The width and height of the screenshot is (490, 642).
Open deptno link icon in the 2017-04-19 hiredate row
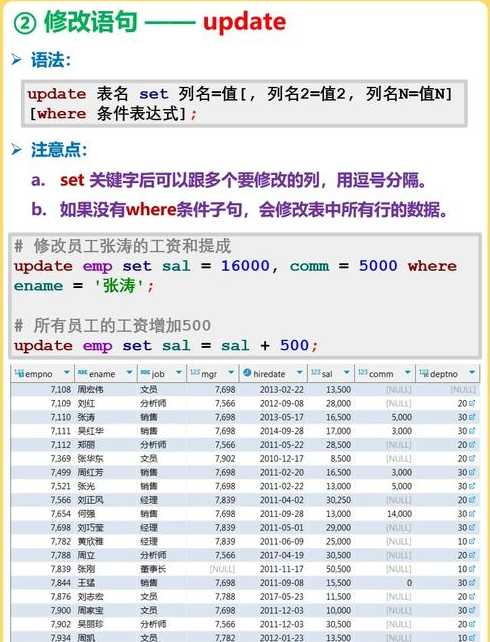[472, 555]
